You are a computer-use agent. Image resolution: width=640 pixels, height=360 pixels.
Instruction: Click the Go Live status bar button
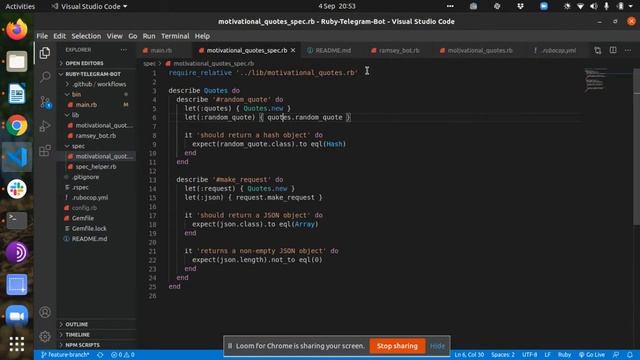(591, 355)
